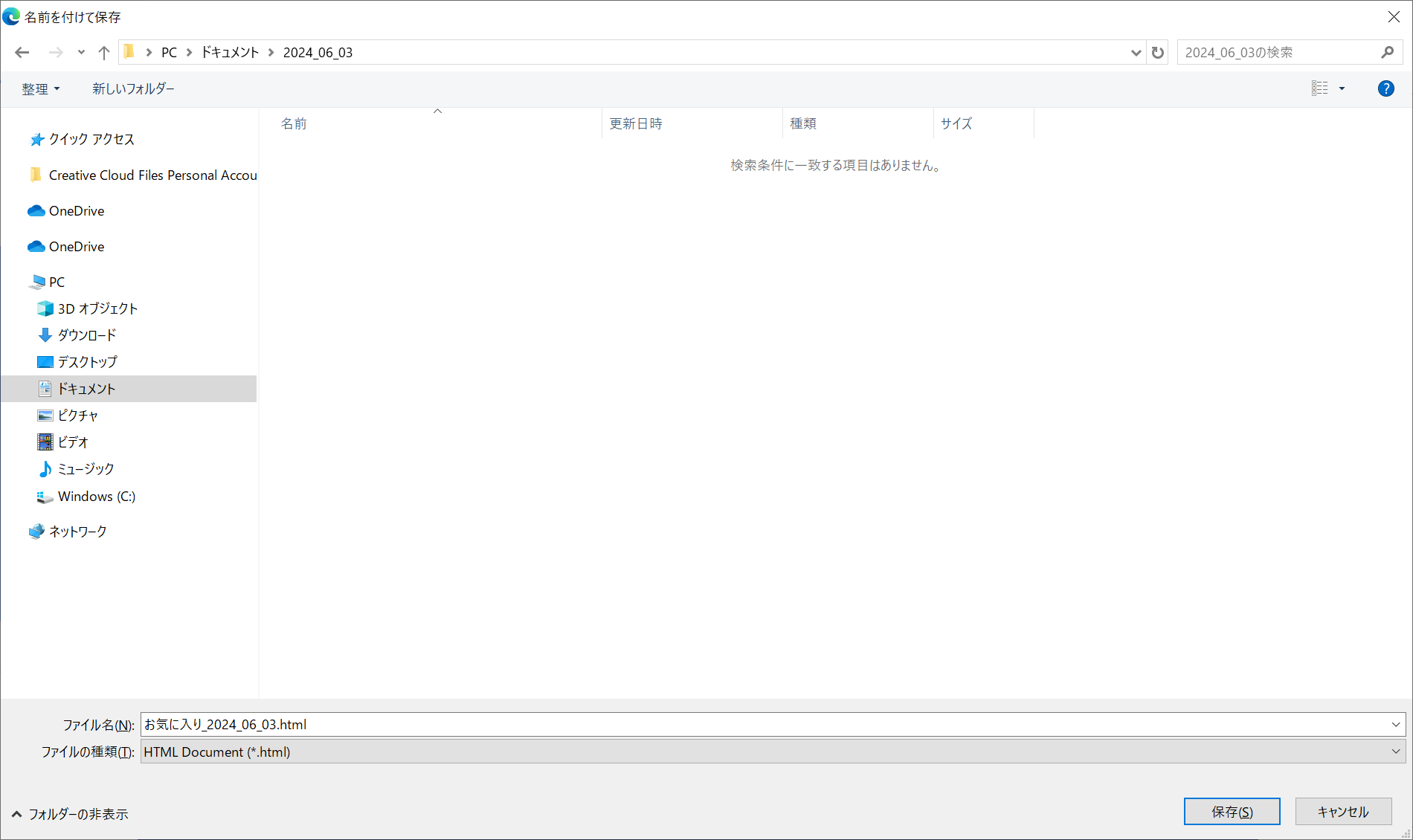1413x840 pixels.
Task: Click the キャンセル button
Action: pos(1343,812)
